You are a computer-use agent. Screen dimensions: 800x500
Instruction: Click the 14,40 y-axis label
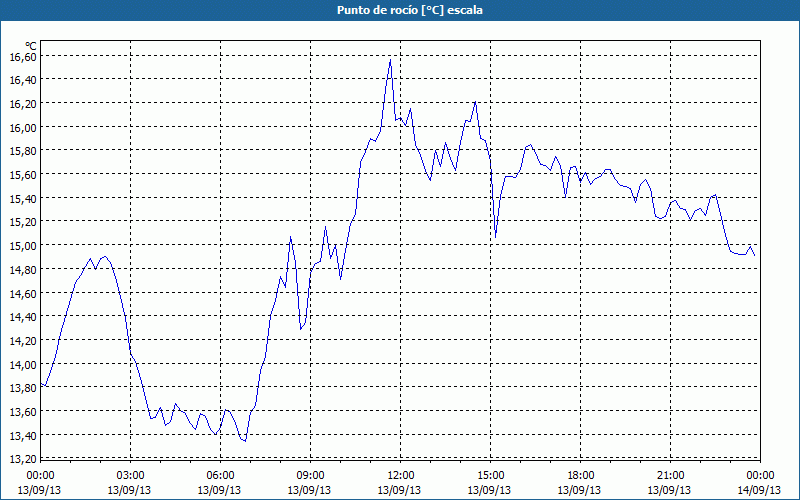tap(23, 317)
